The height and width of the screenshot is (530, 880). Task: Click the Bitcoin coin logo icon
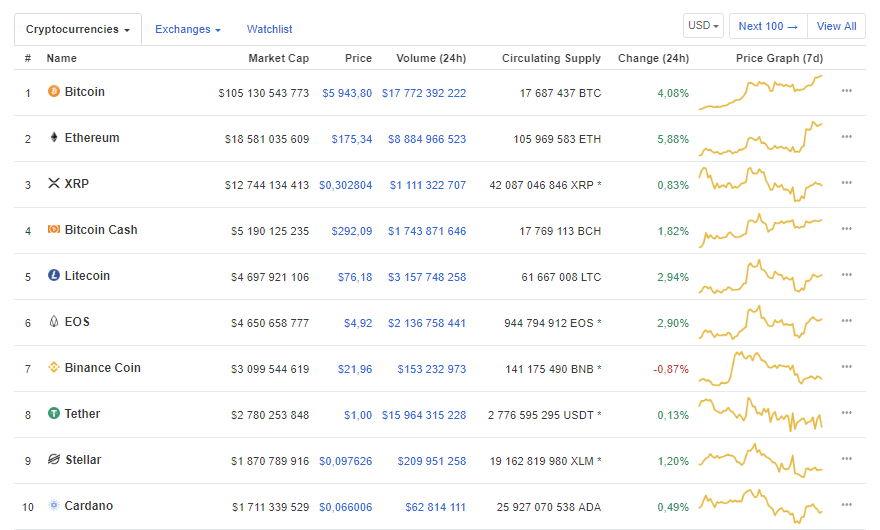pos(54,91)
